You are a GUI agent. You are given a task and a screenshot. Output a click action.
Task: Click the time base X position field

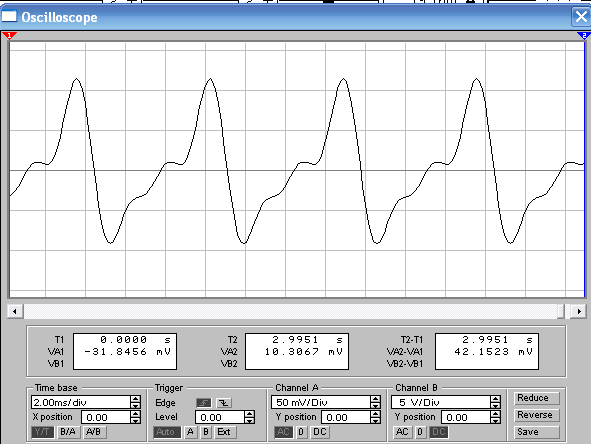click(106, 417)
